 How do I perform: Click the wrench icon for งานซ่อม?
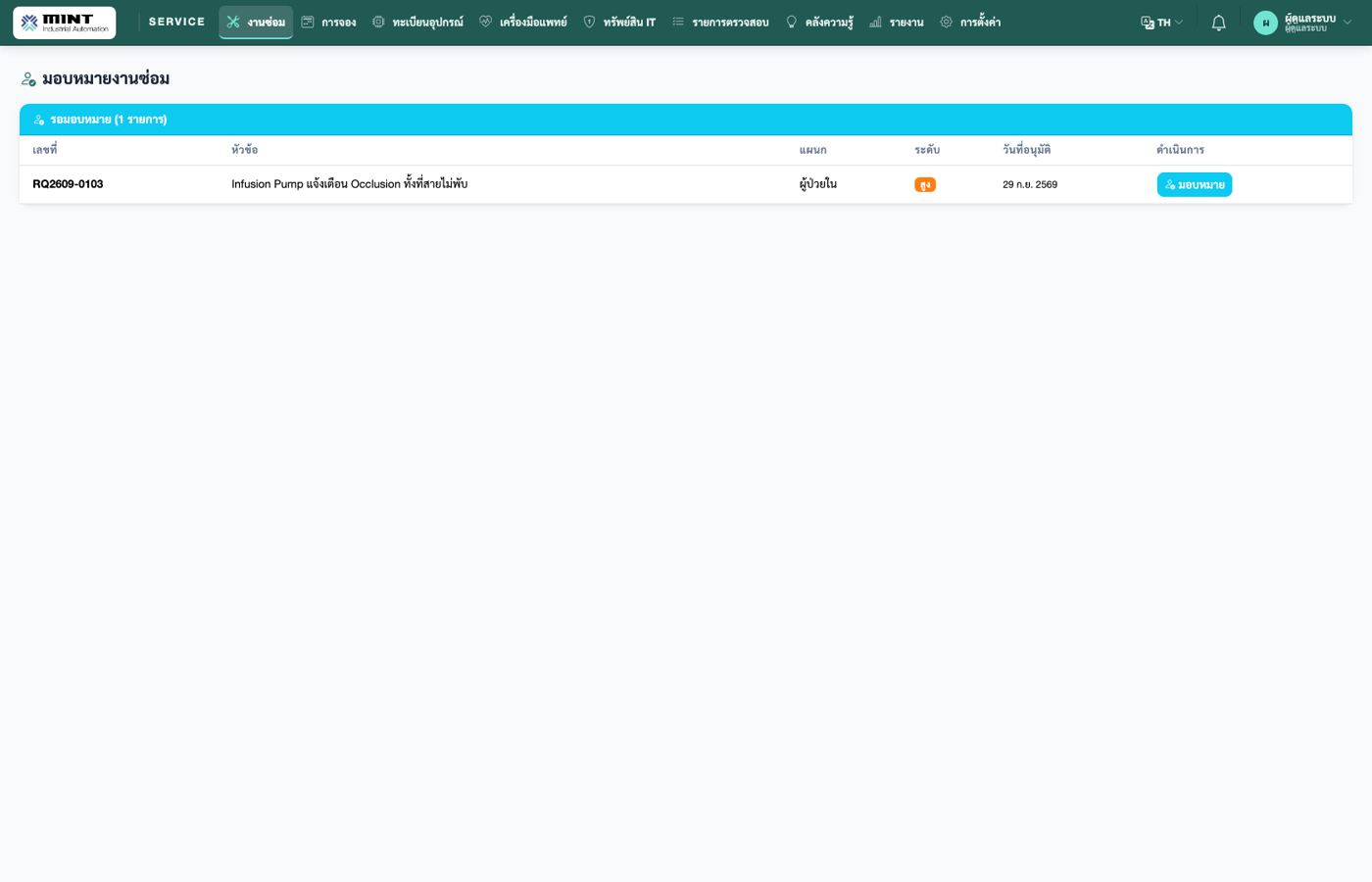pos(233,22)
